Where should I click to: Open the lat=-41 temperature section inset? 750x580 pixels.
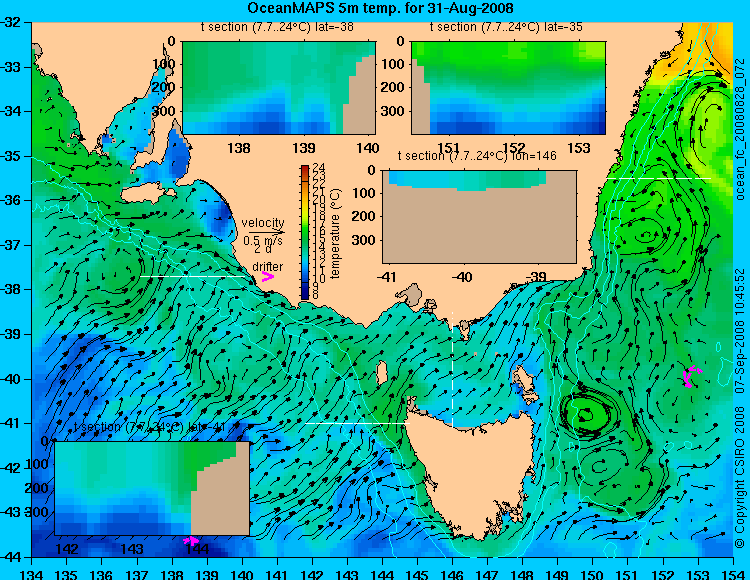(152, 488)
